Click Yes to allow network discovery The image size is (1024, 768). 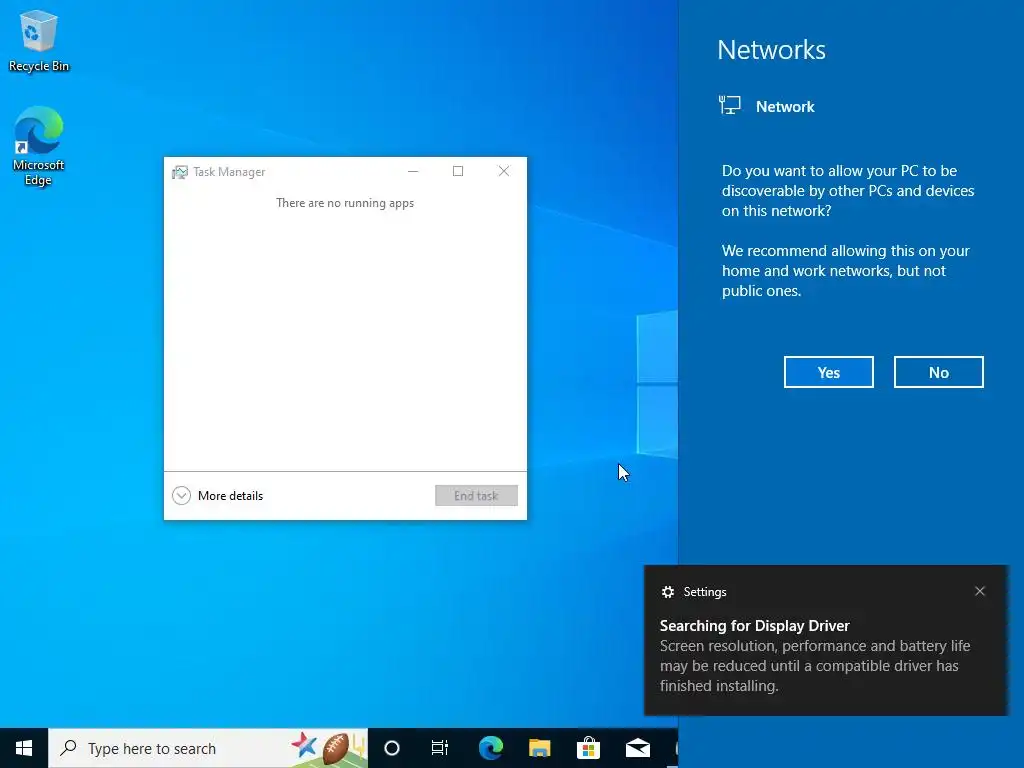point(829,372)
